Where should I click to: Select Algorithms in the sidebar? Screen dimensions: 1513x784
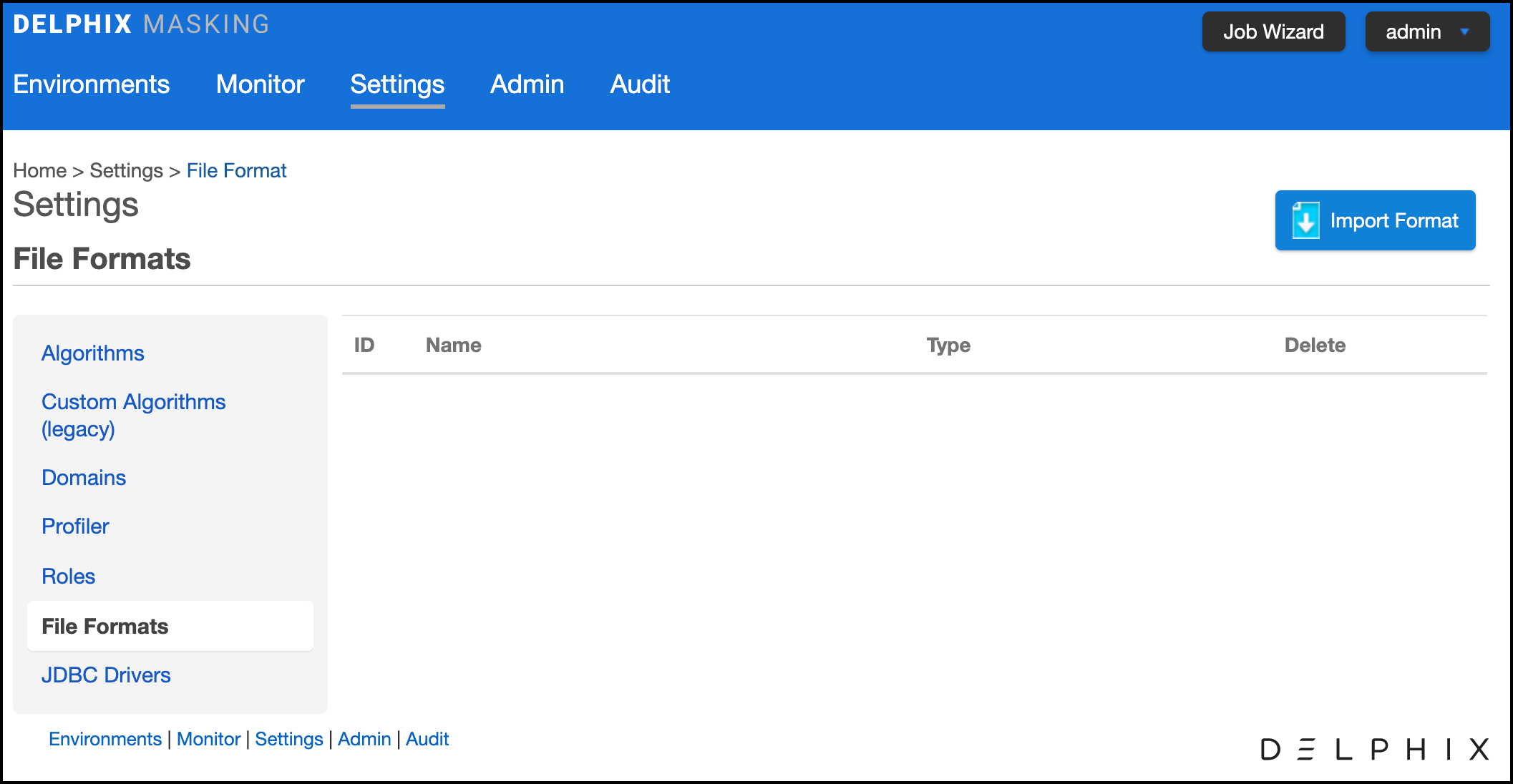93,353
